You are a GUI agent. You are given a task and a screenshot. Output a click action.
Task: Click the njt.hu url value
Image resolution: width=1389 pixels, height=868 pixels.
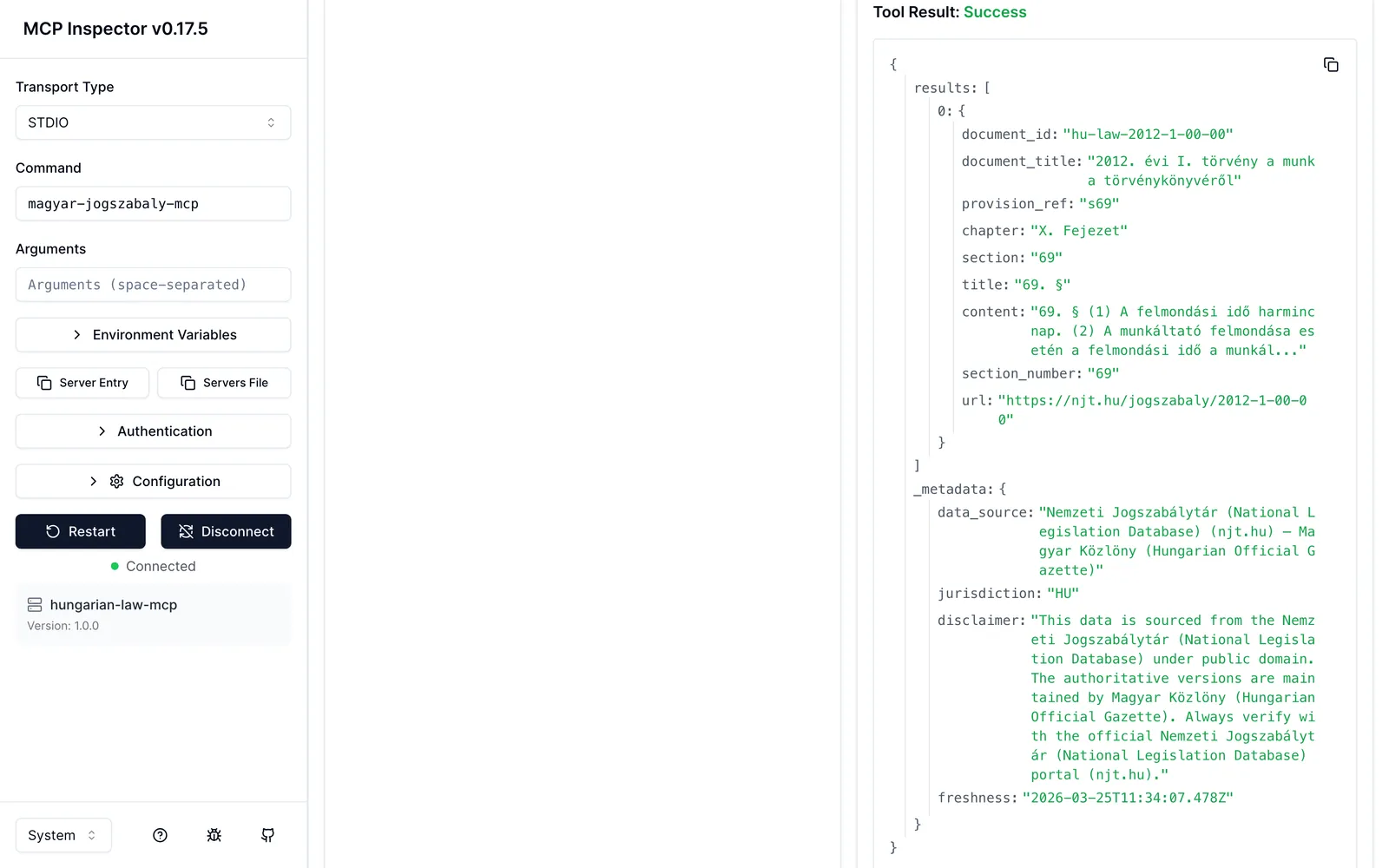point(1152,410)
